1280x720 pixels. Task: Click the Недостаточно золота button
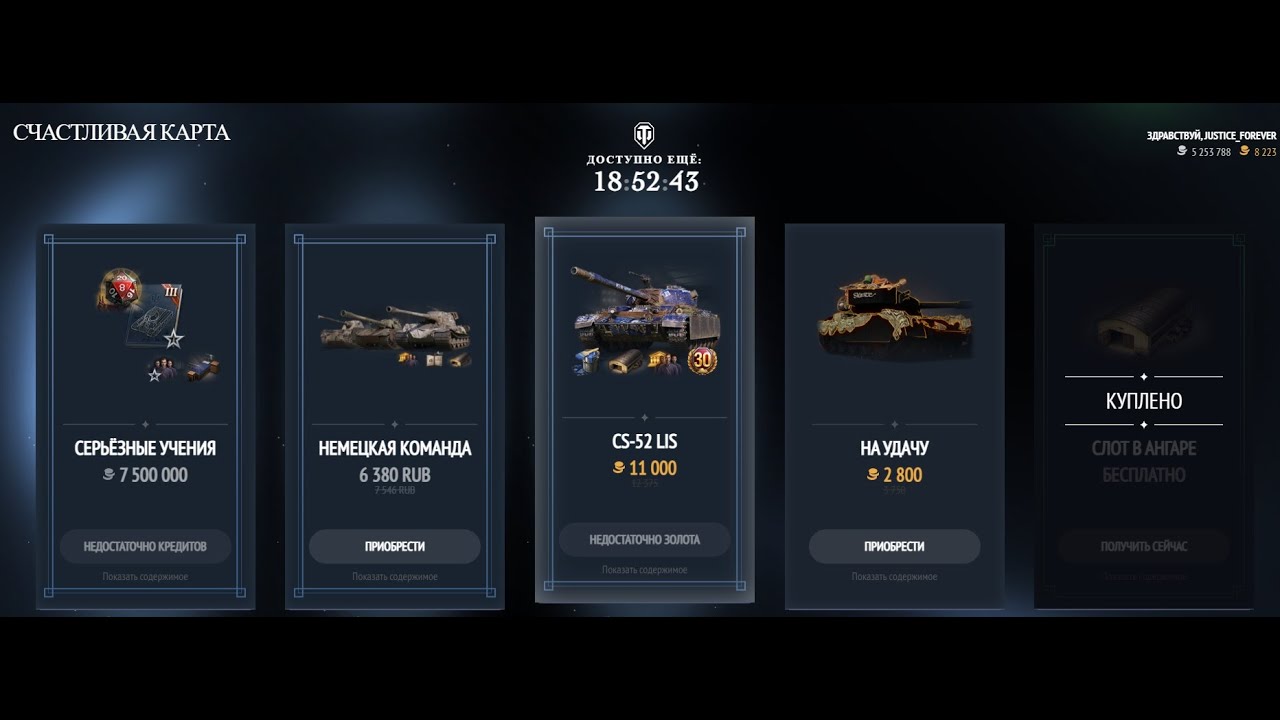(x=645, y=539)
